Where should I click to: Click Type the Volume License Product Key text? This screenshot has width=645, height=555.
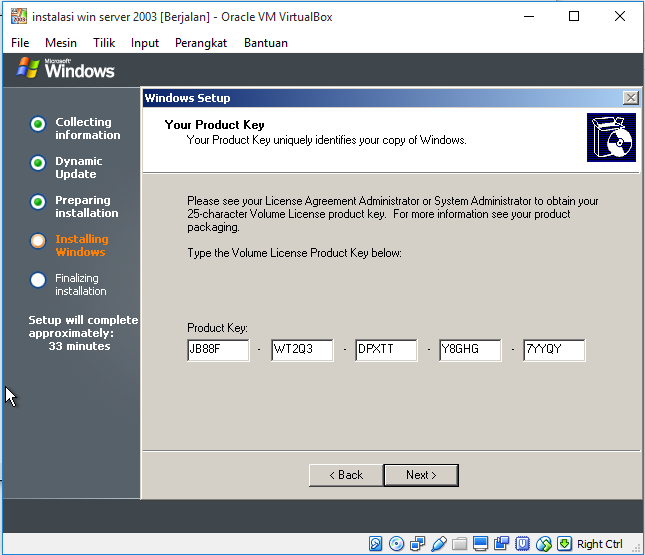(x=294, y=253)
